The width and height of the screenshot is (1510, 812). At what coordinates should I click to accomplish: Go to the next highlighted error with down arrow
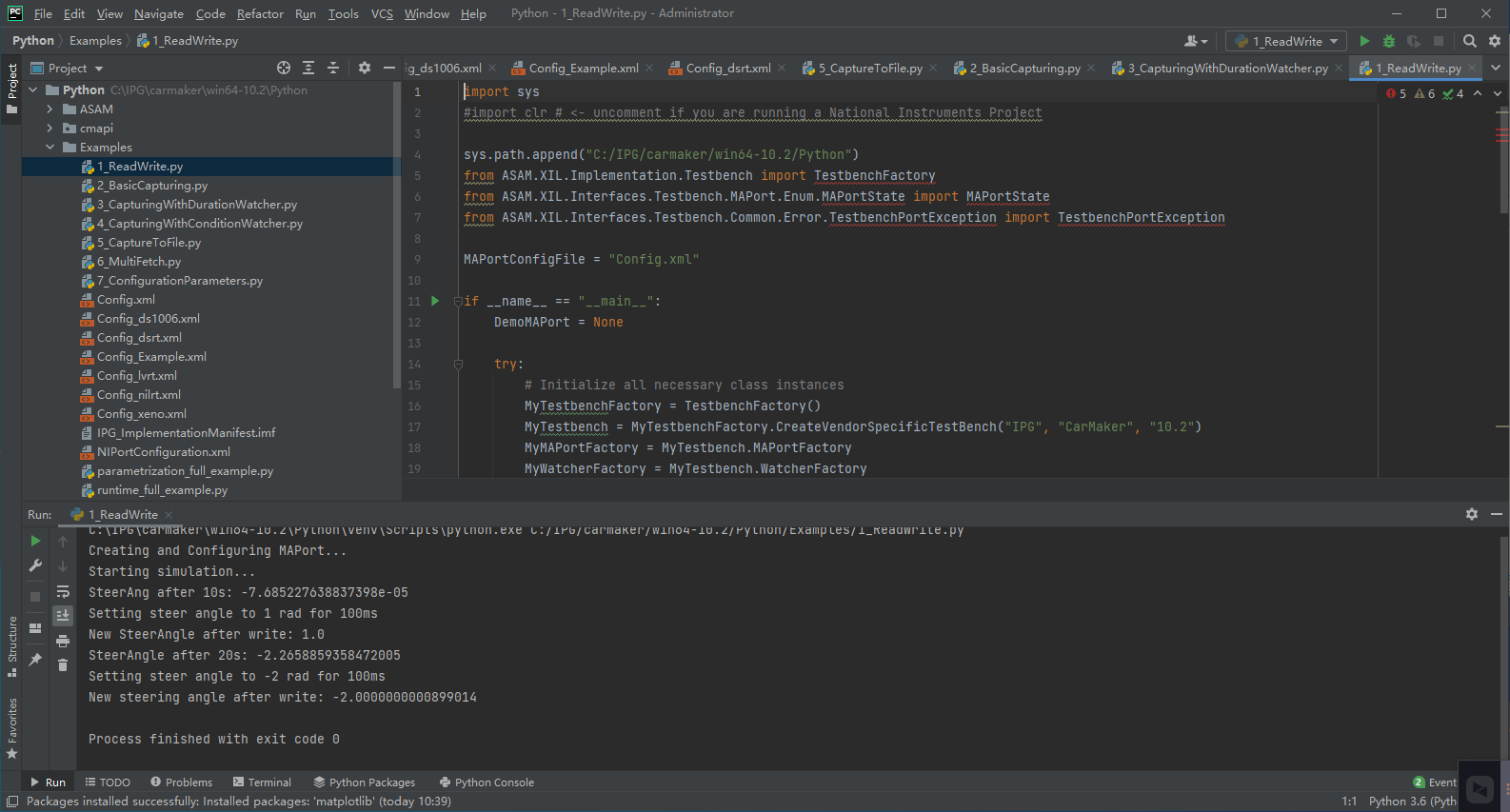click(1498, 93)
